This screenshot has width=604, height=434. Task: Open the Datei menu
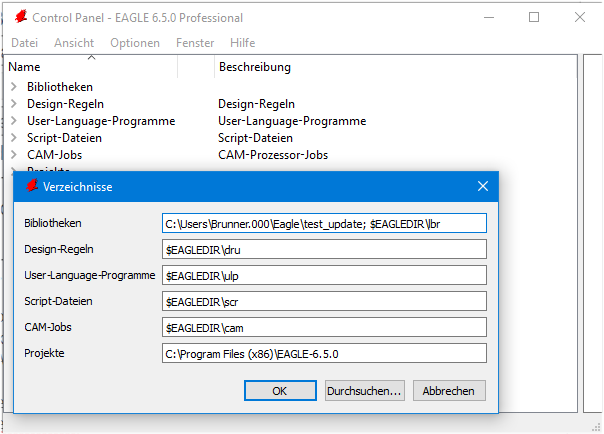[25, 43]
